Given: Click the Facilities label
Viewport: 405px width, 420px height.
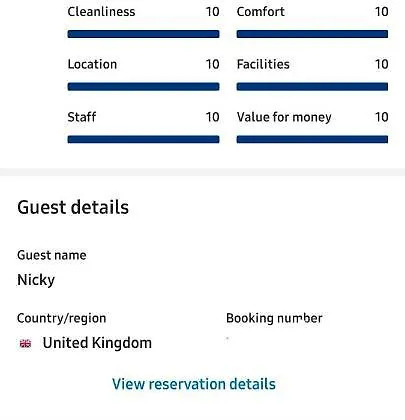Looking at the screenshot, I should (263, 64).
